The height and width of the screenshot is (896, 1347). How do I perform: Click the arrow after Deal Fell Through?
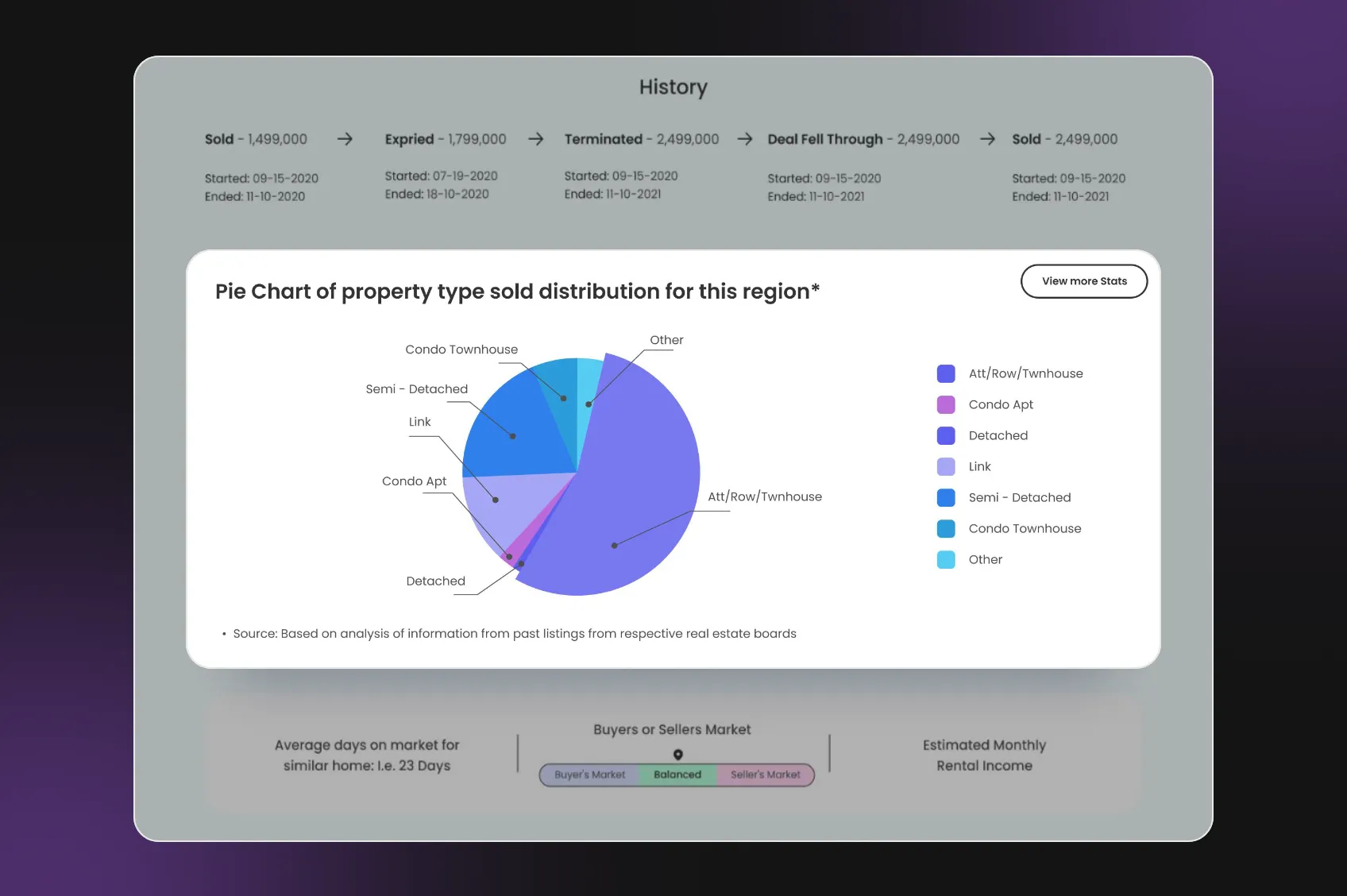[x=987, y=139]
